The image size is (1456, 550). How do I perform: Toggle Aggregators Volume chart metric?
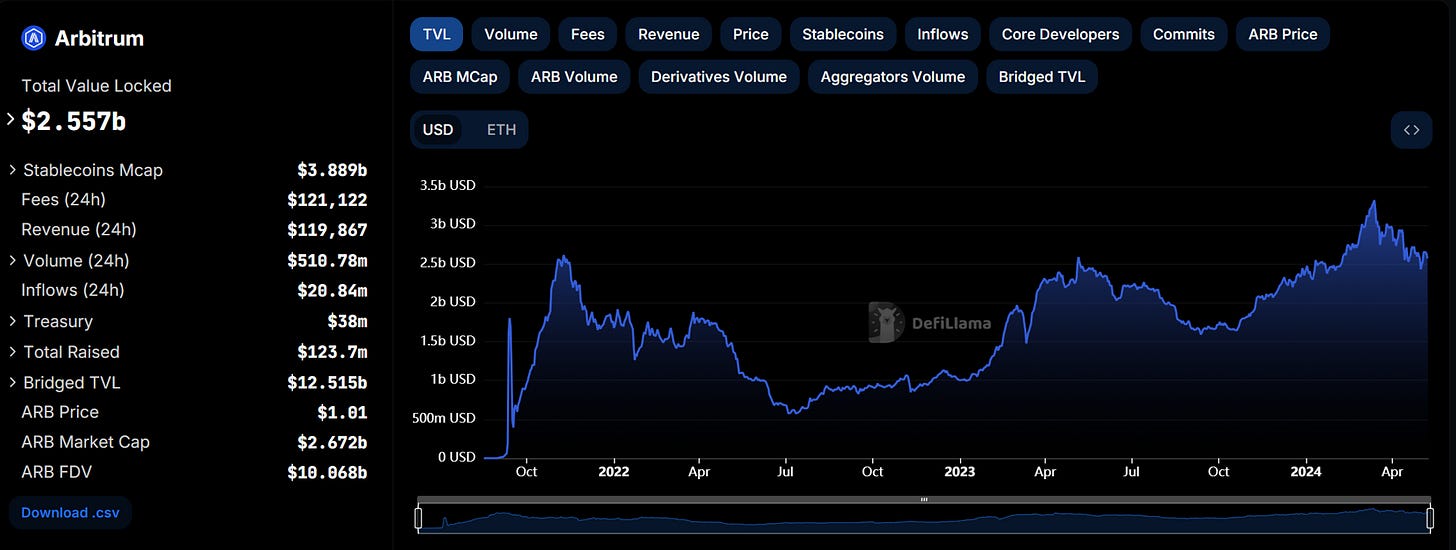(893, 77)
